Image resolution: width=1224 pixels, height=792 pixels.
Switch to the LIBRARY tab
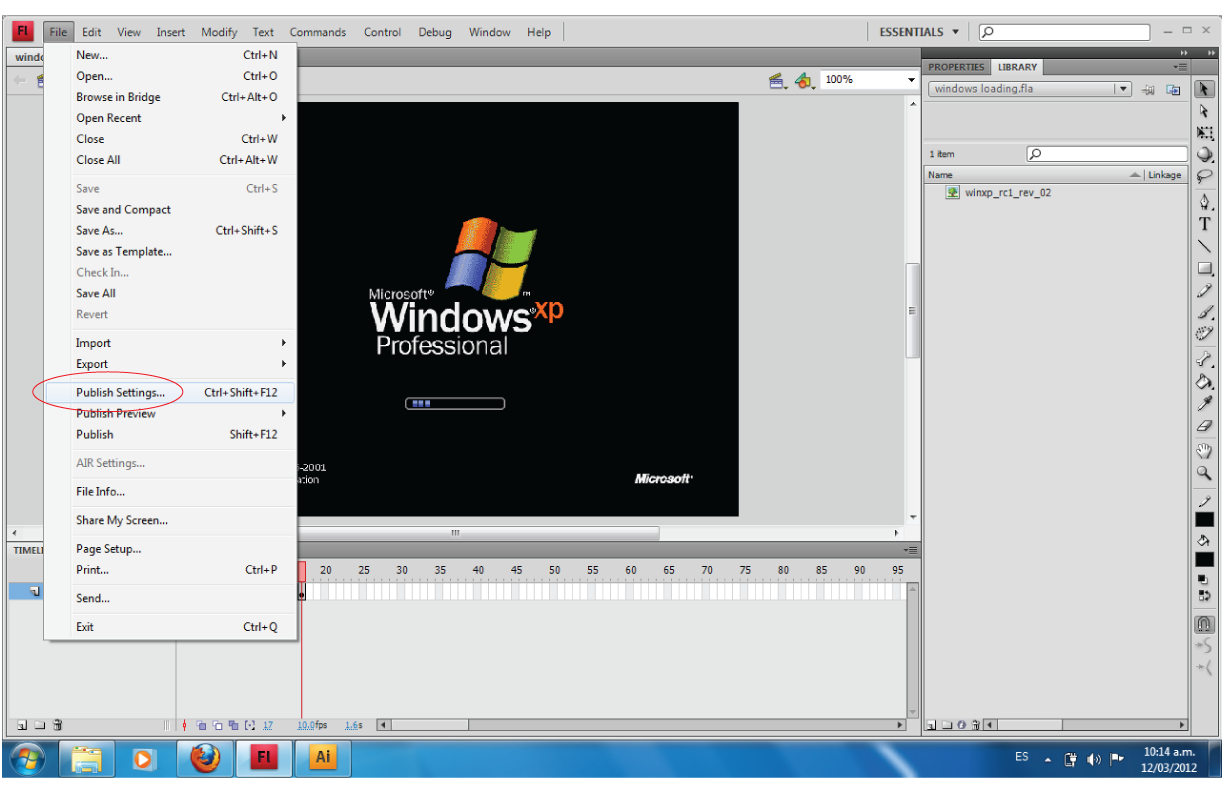[1017, 66]
